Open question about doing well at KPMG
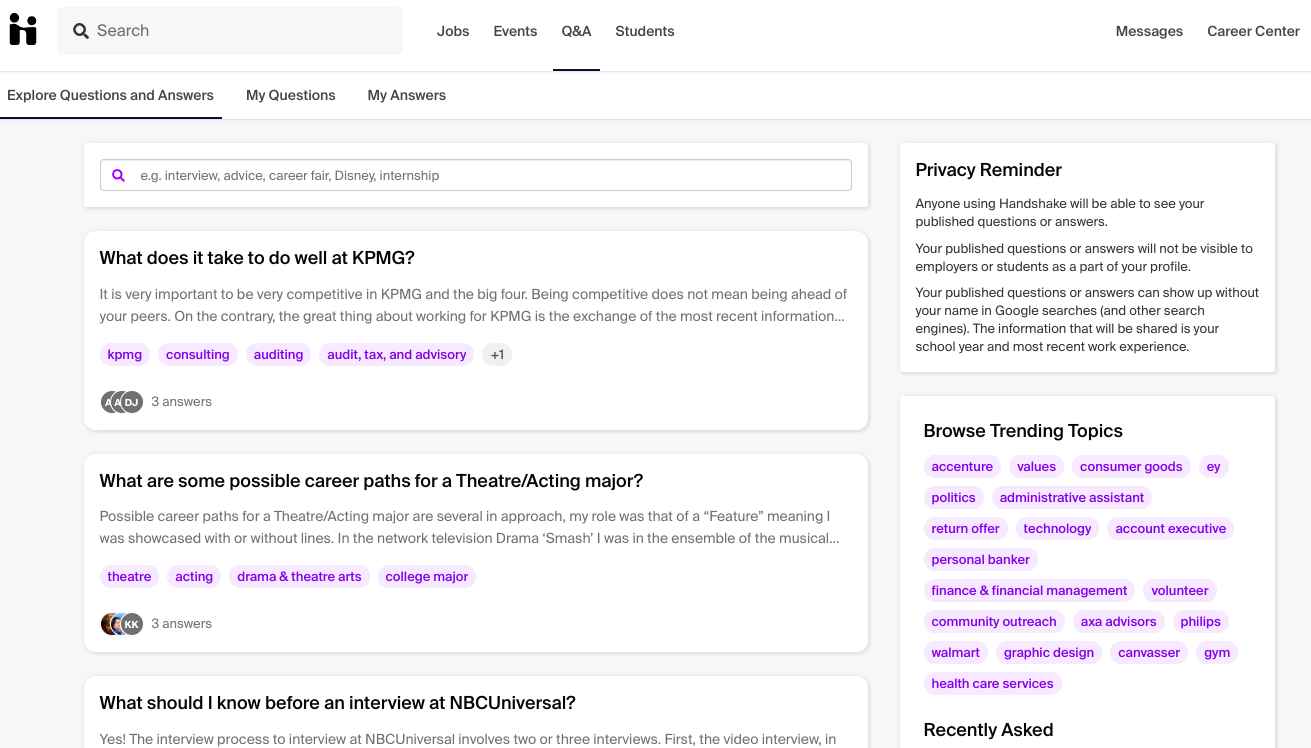This screenshot has height=748, width=1311. [257, 258]
